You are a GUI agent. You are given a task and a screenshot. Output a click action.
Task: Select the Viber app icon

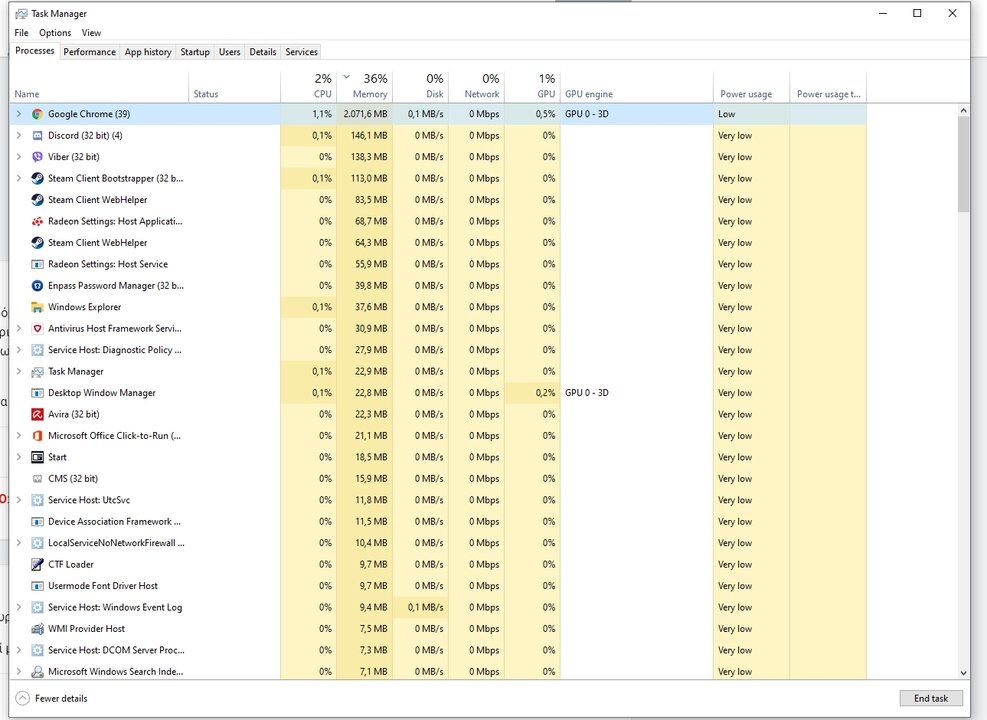pyautogui.click(x=37, y=157)
